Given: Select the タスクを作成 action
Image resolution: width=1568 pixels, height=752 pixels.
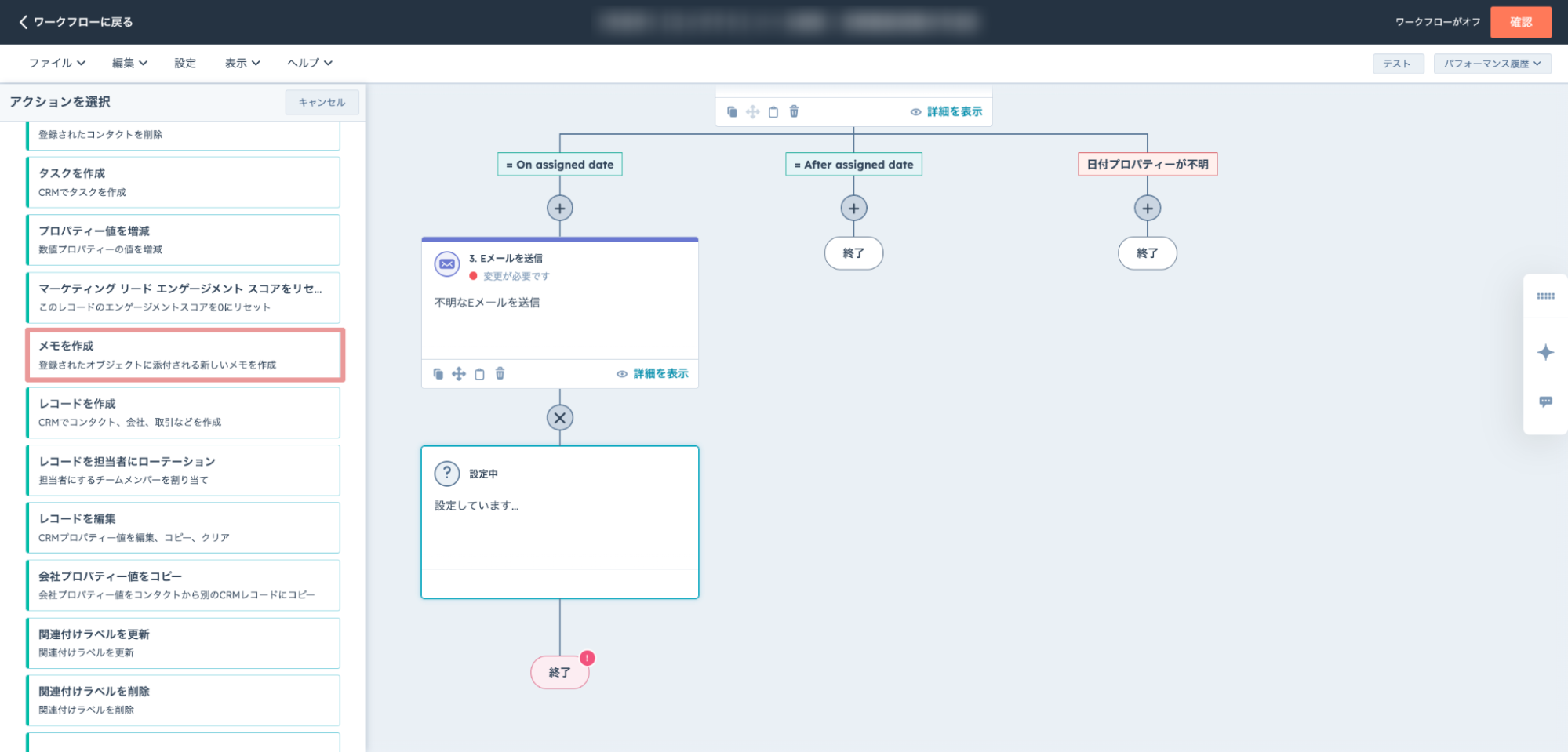Looking at the screenshot, I should coord(184,182).
